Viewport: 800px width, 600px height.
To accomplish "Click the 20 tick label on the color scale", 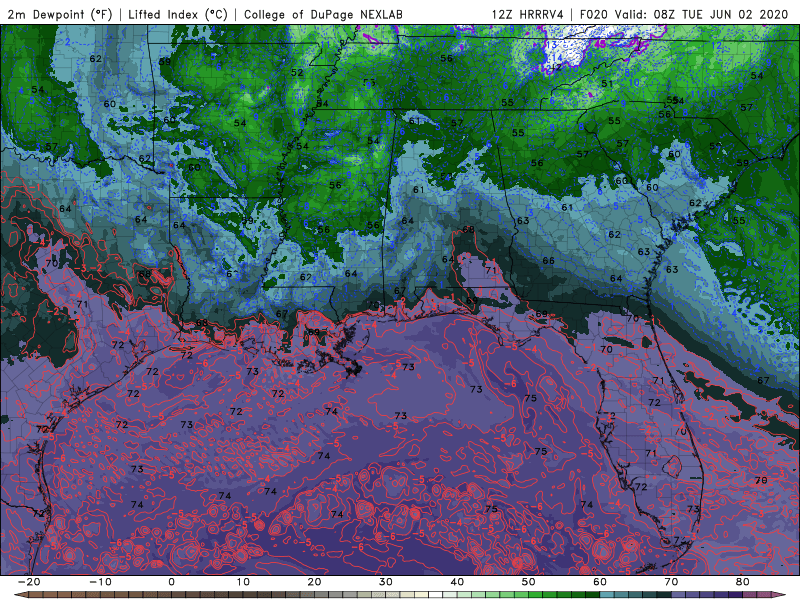I will click(314, 582).
